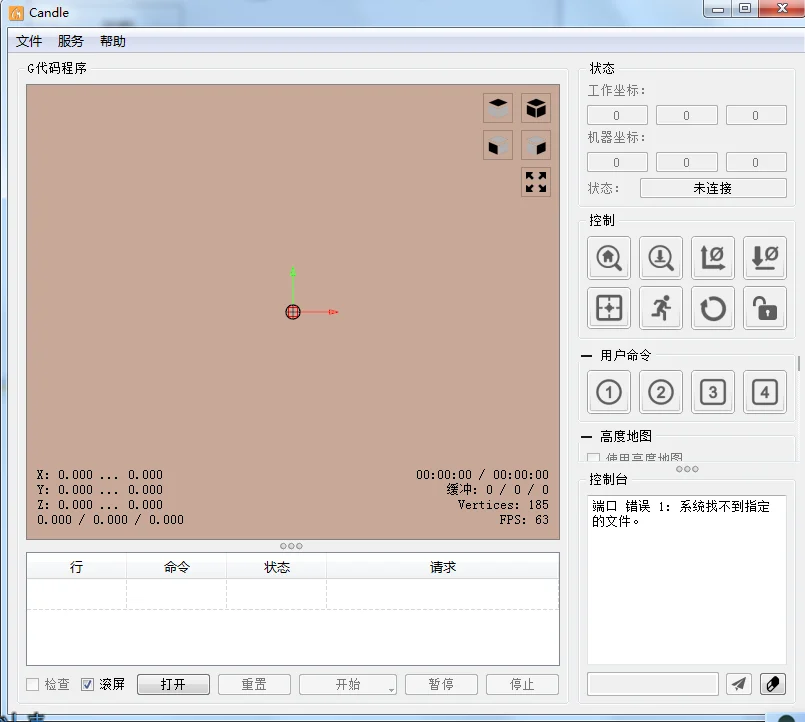This screenshot has width=805, height=722.
Task: Enable the 检查 checkbox
Action: (x=32, y=684)
